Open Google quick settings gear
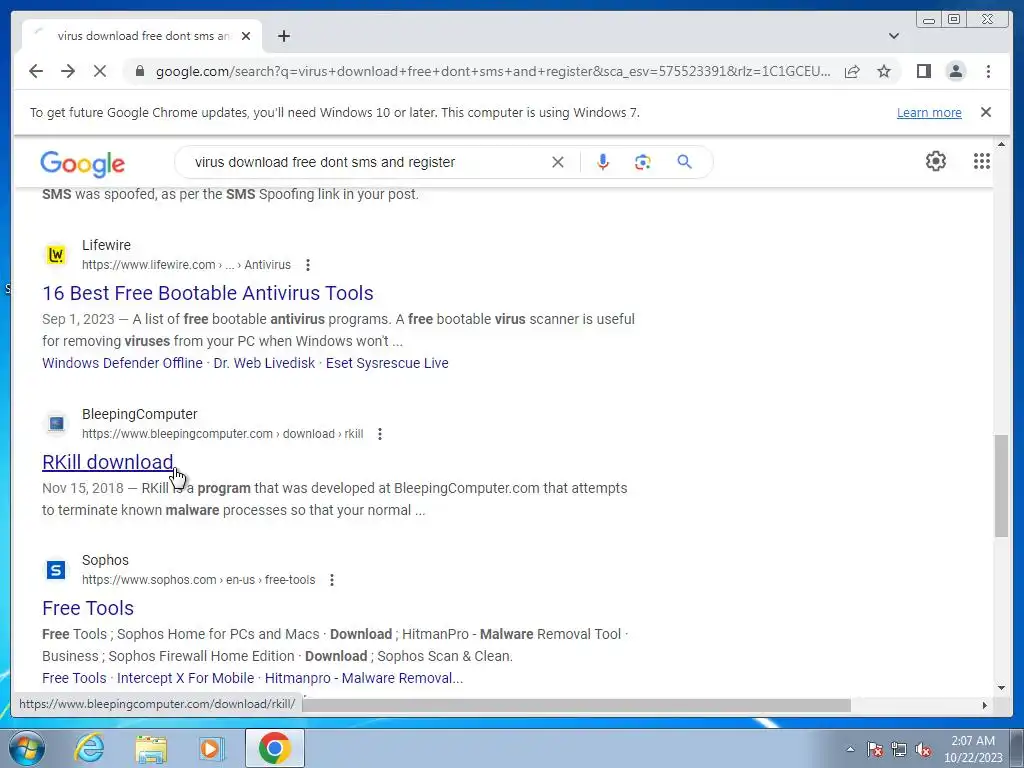Viewport: 1024px width, 768px height. (936, 161)
